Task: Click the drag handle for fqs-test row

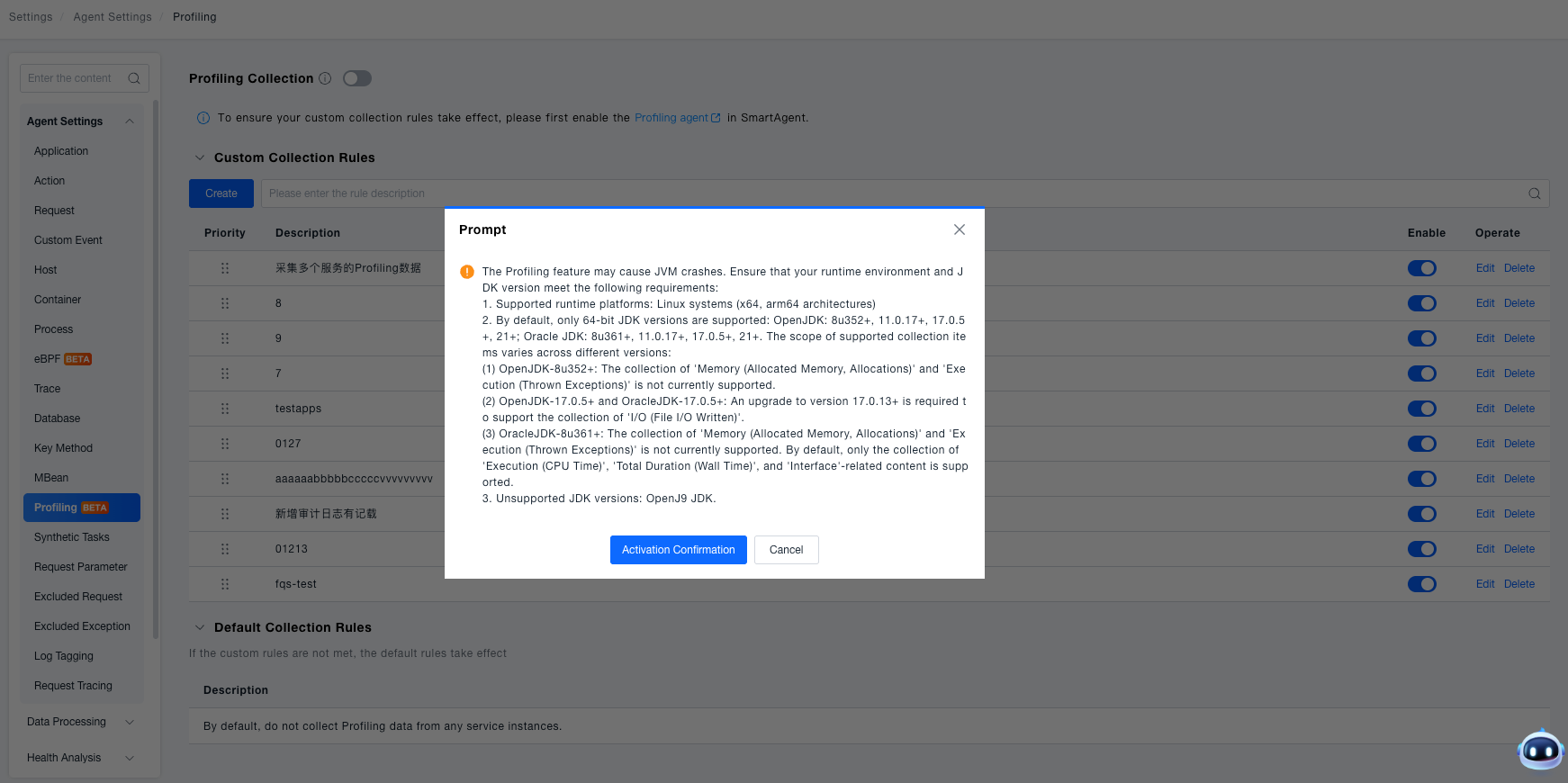Action: 225,584
